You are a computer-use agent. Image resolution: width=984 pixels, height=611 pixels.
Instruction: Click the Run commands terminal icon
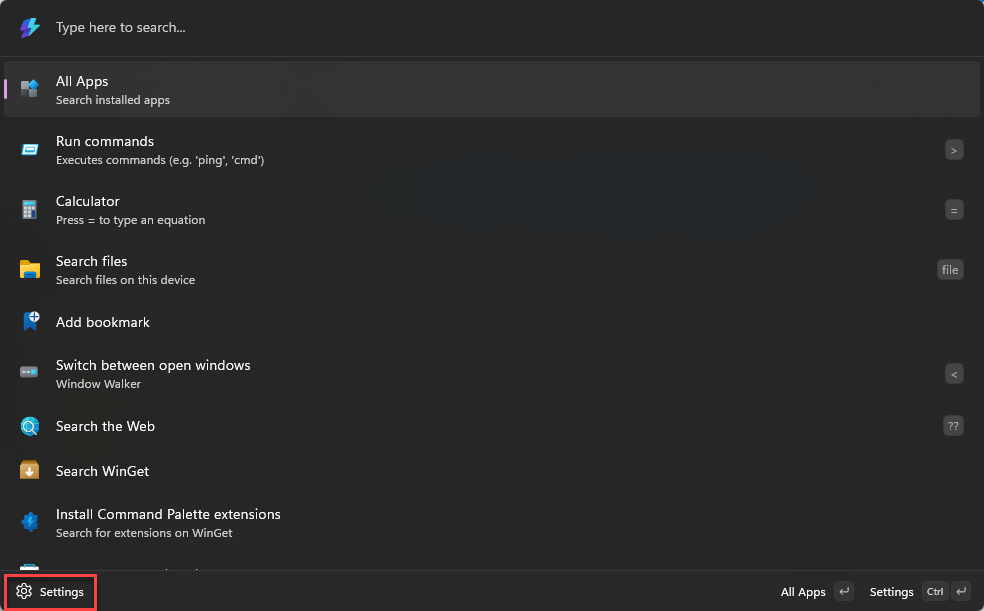(29, 149)
